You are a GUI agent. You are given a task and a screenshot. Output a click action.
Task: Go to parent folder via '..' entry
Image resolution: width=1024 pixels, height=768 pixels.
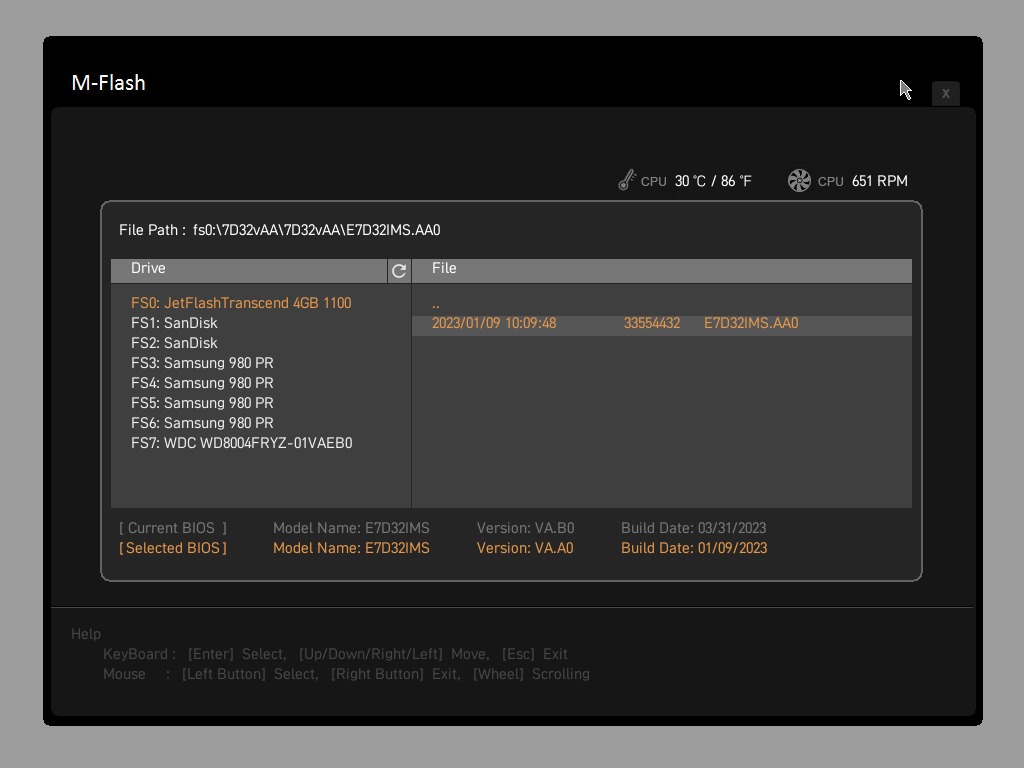[436, 303]
